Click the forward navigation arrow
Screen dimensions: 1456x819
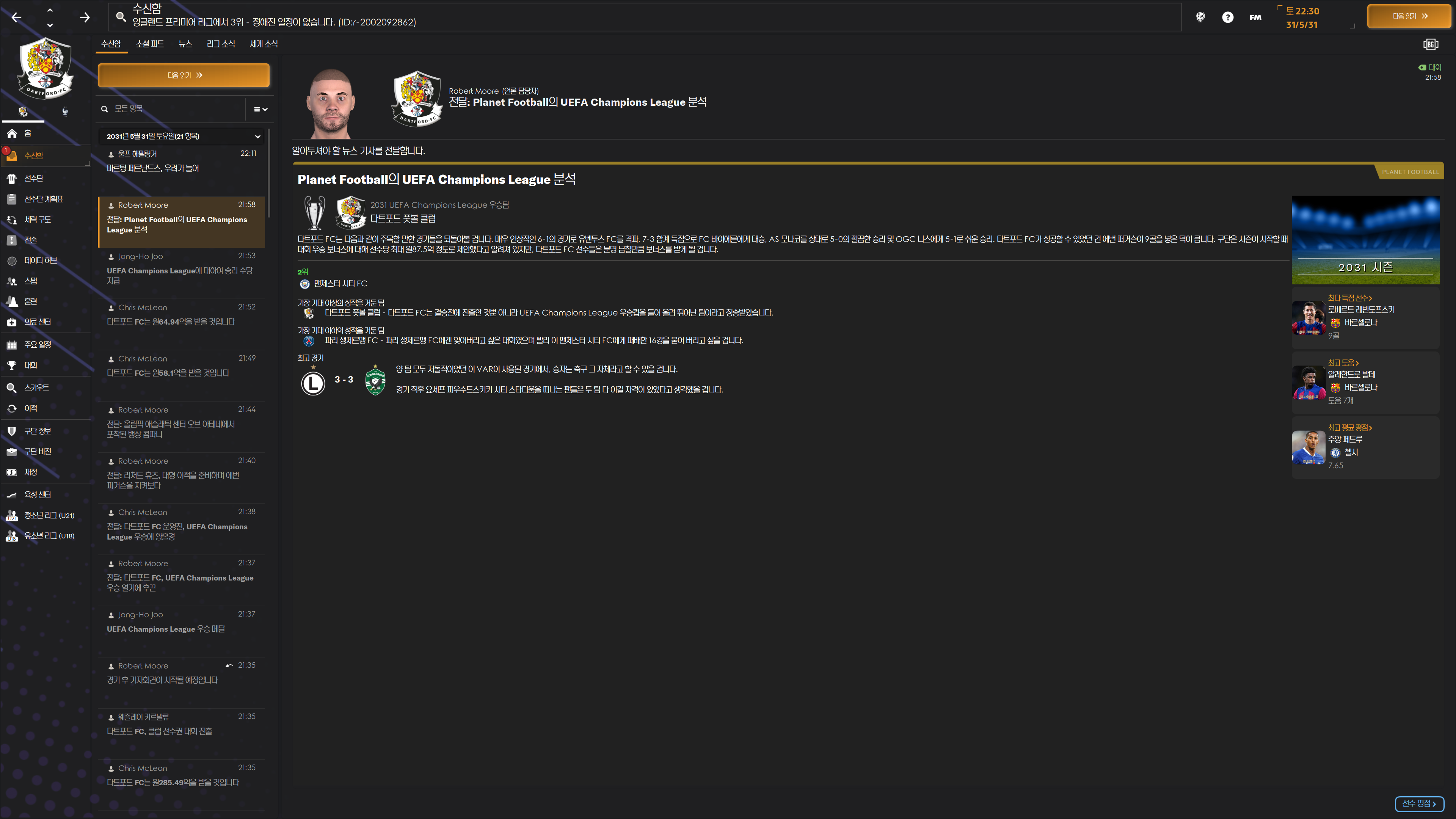[85, 17]
